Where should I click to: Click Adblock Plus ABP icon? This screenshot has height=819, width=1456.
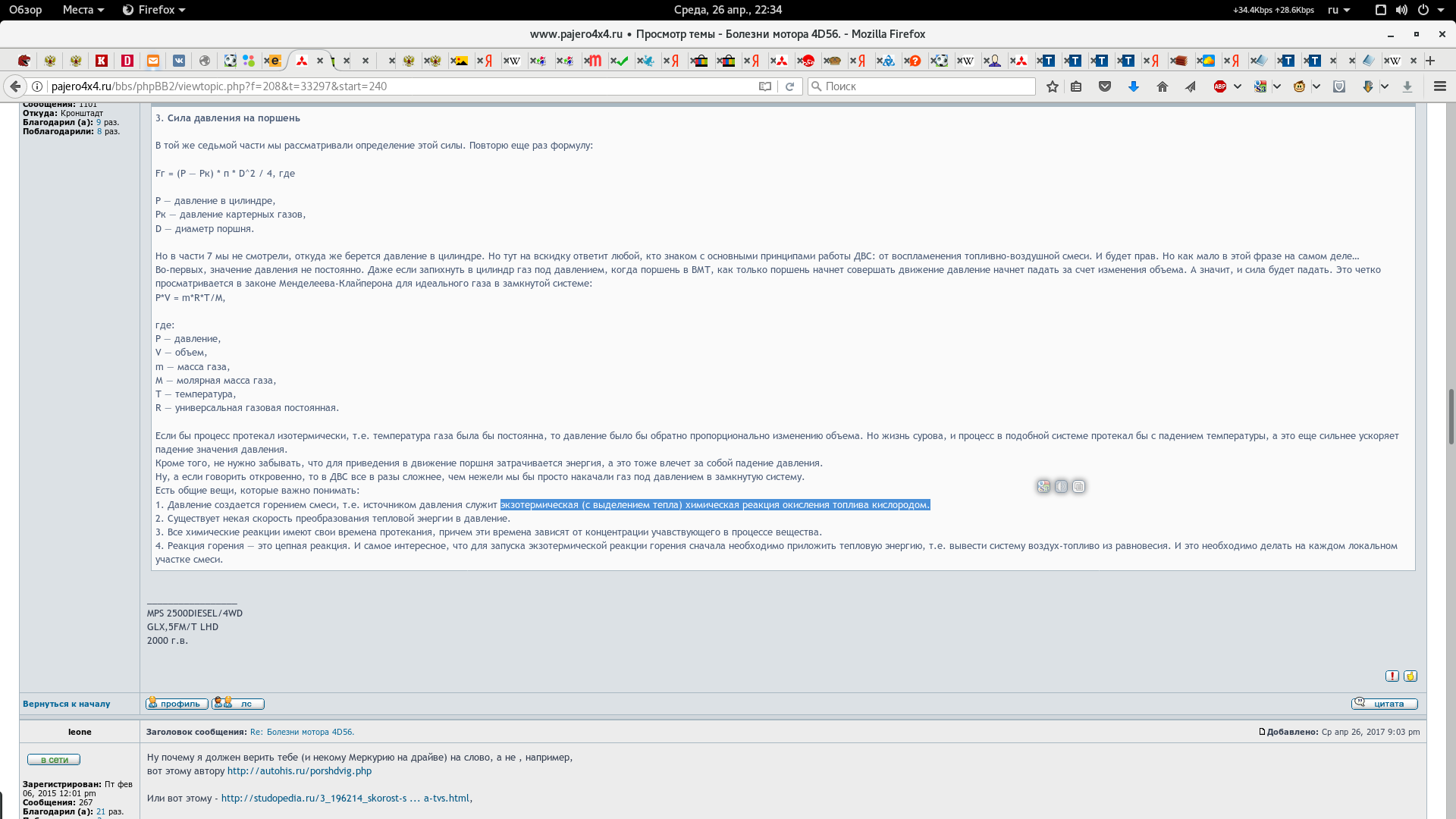[x=1219, y=86]
